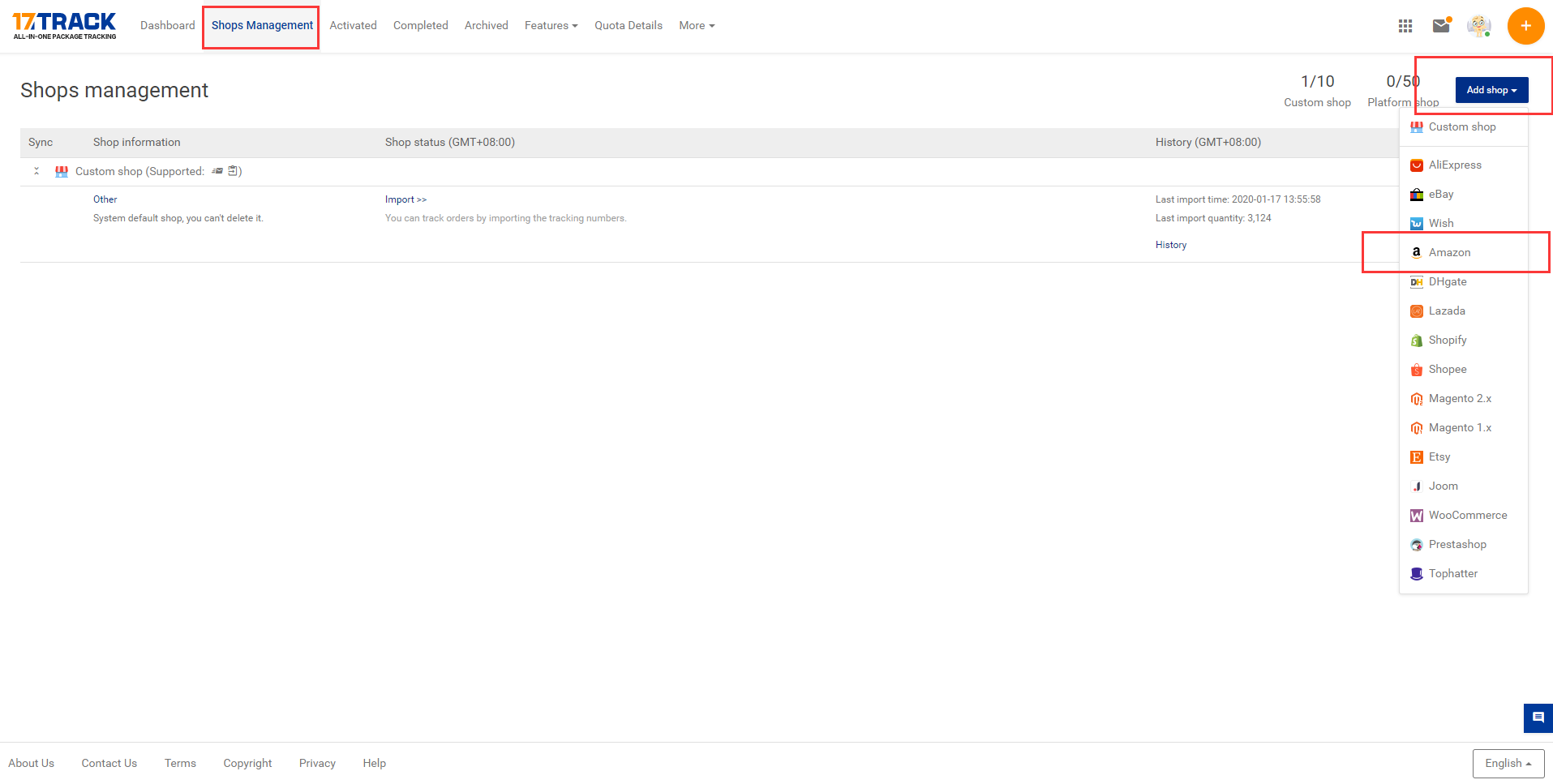
Task: Open the Contact Us footer link
Action: [109, 764]
